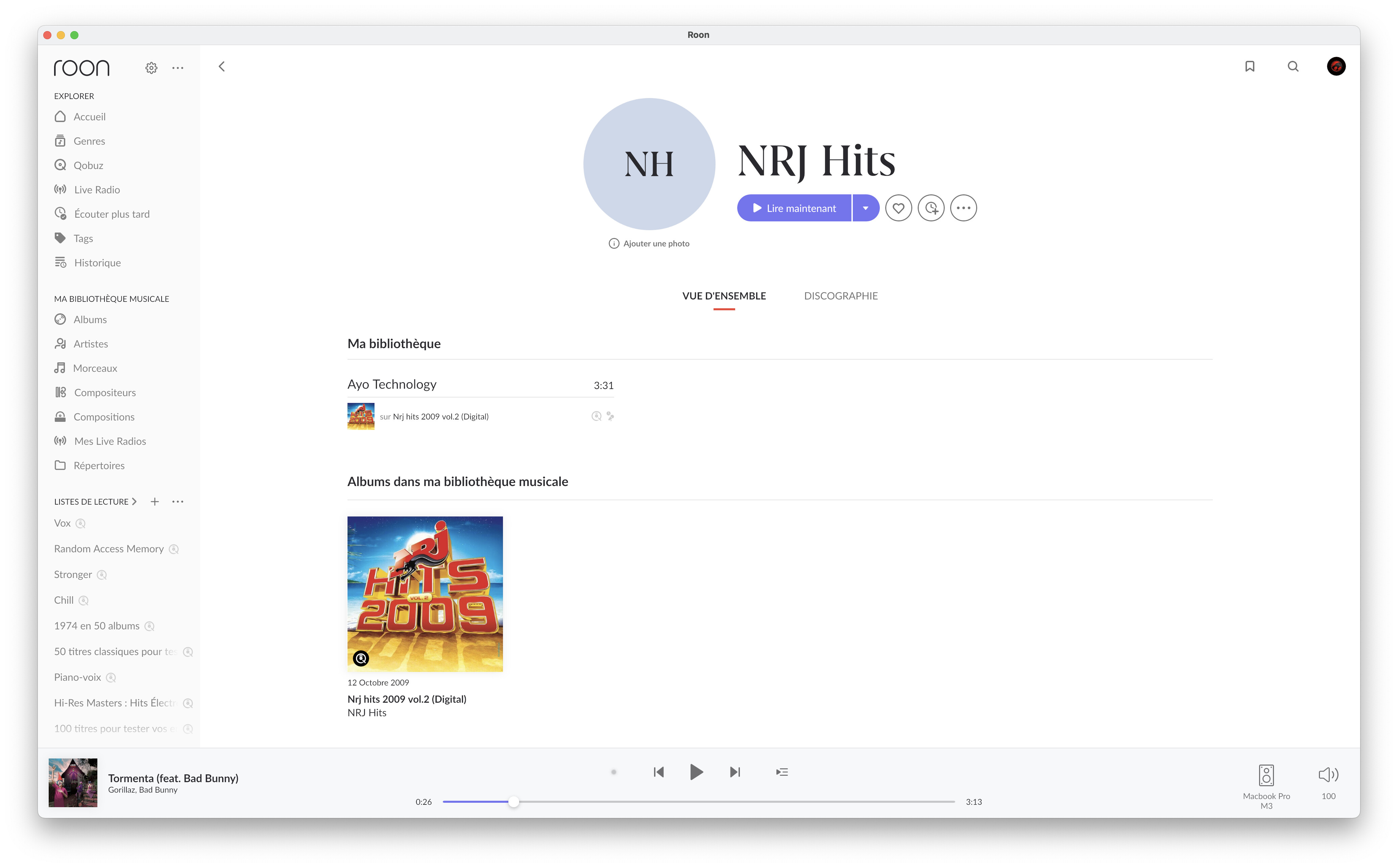
Task: Open Roon settings gear icon
Action: click(x=151, y=68)
